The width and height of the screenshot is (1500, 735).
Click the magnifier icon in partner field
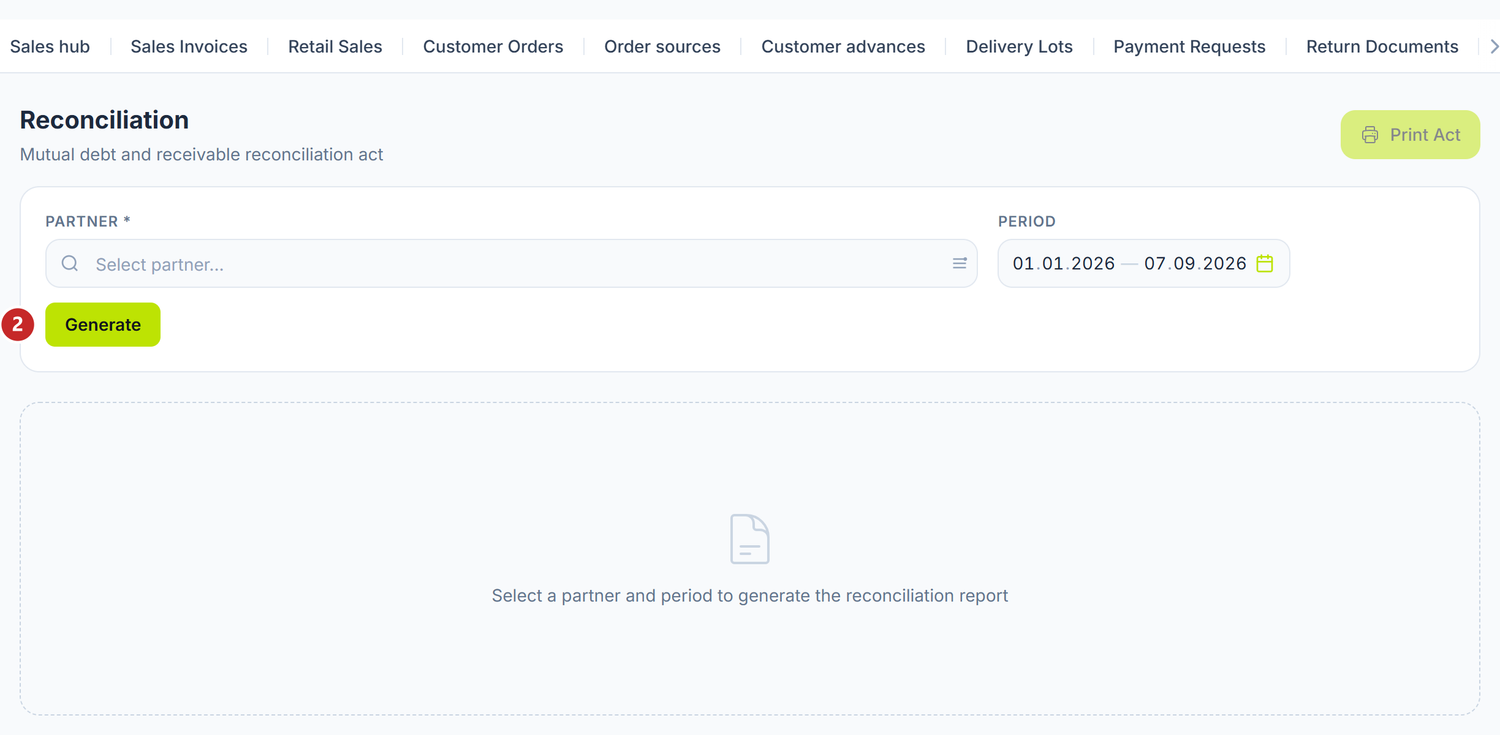(70, 264)
